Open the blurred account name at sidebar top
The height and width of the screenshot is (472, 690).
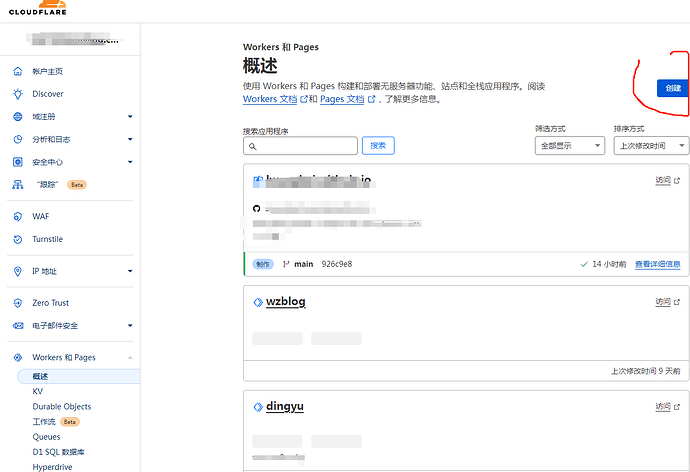pos(73,39)
